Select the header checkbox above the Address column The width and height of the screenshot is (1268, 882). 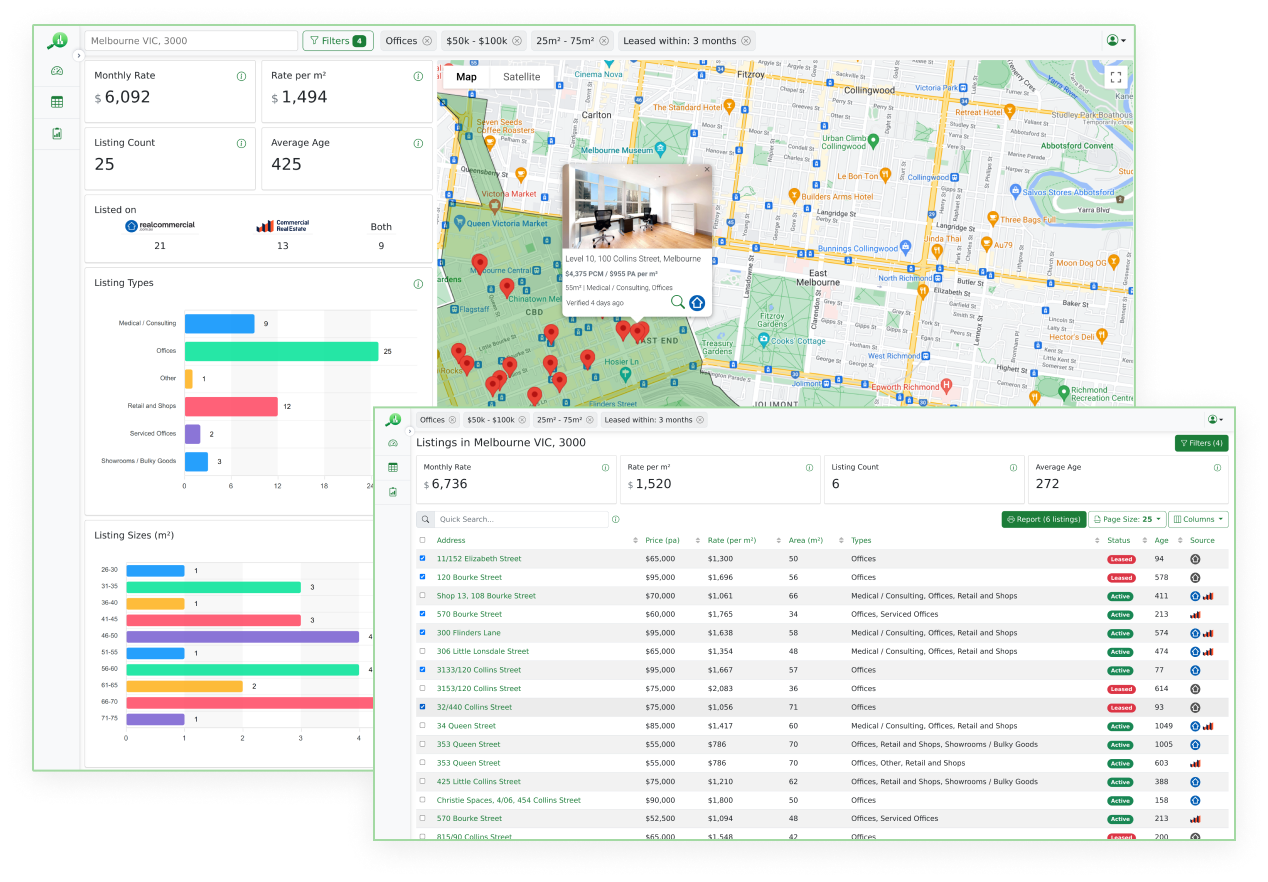(x=421, y=540)
